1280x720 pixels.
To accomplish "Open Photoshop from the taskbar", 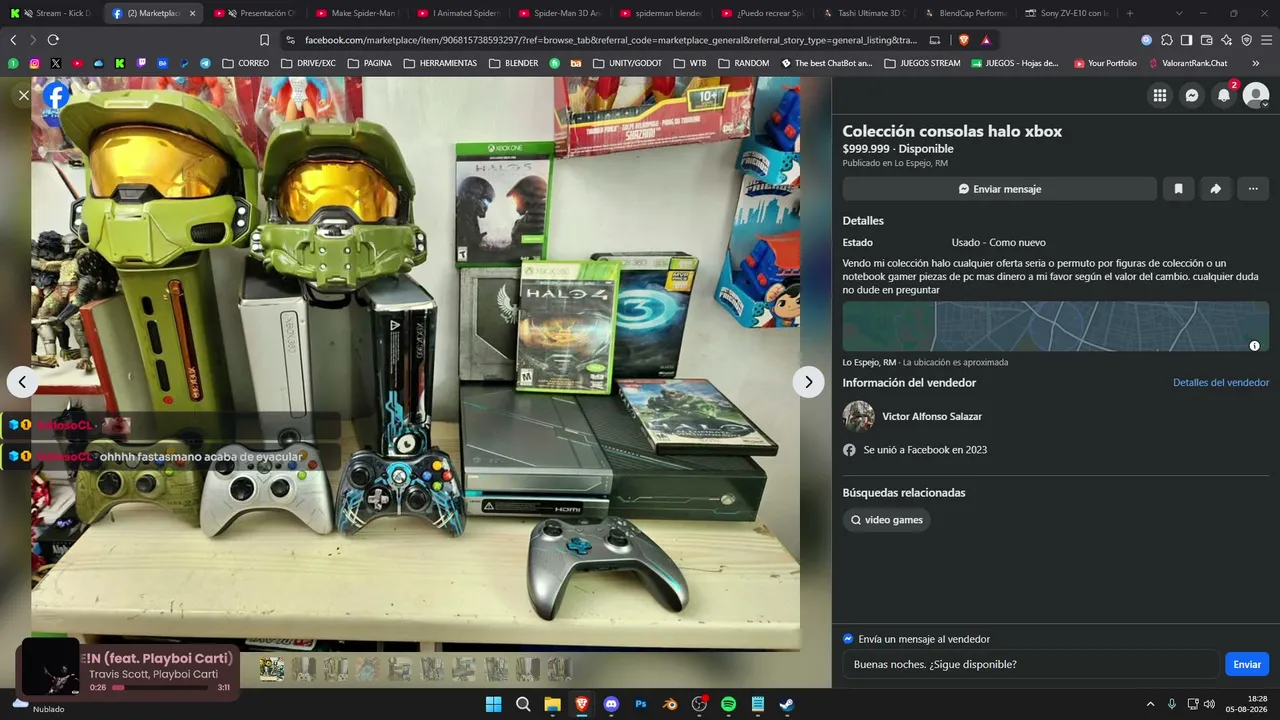I will [x=641, y=704].
